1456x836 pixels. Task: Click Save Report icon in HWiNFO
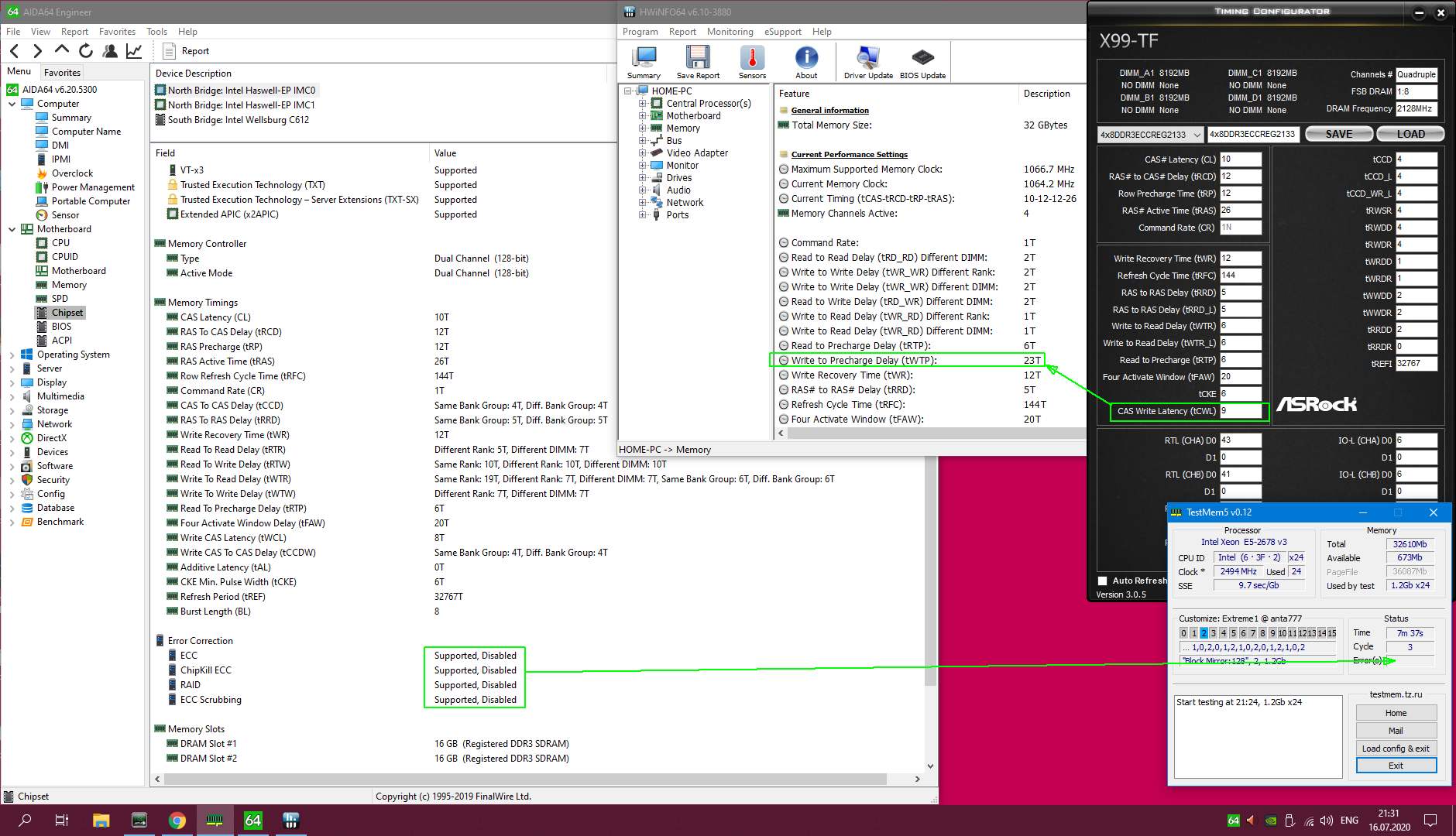698,62
